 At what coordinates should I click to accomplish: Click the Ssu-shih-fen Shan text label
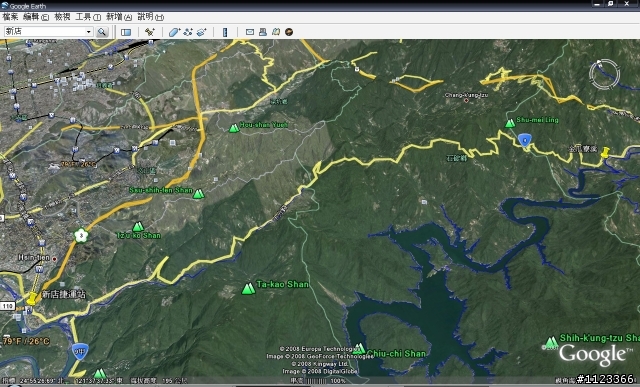click(161, 190)
